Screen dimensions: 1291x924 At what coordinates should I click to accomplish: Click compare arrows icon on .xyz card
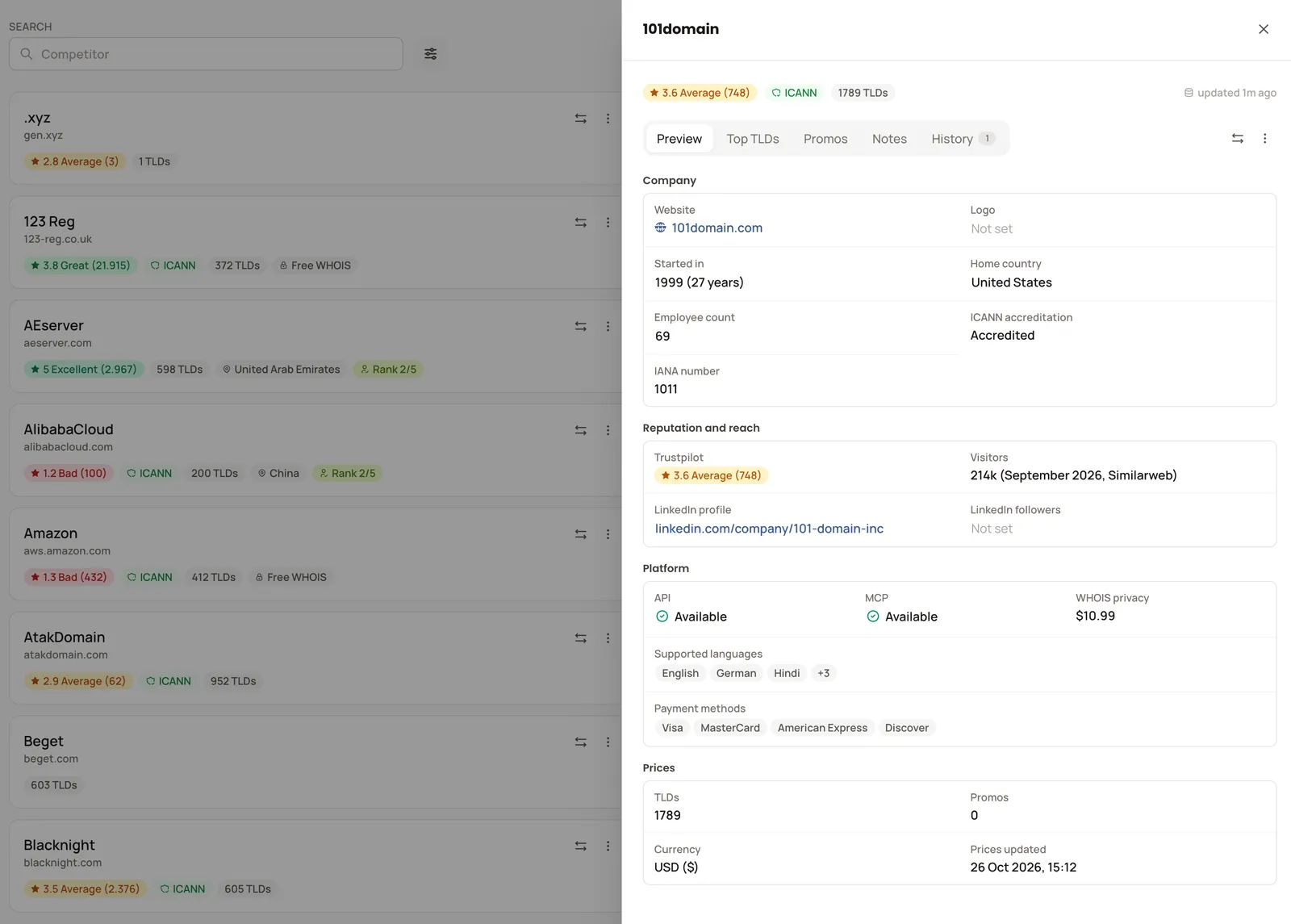(580, 119)
